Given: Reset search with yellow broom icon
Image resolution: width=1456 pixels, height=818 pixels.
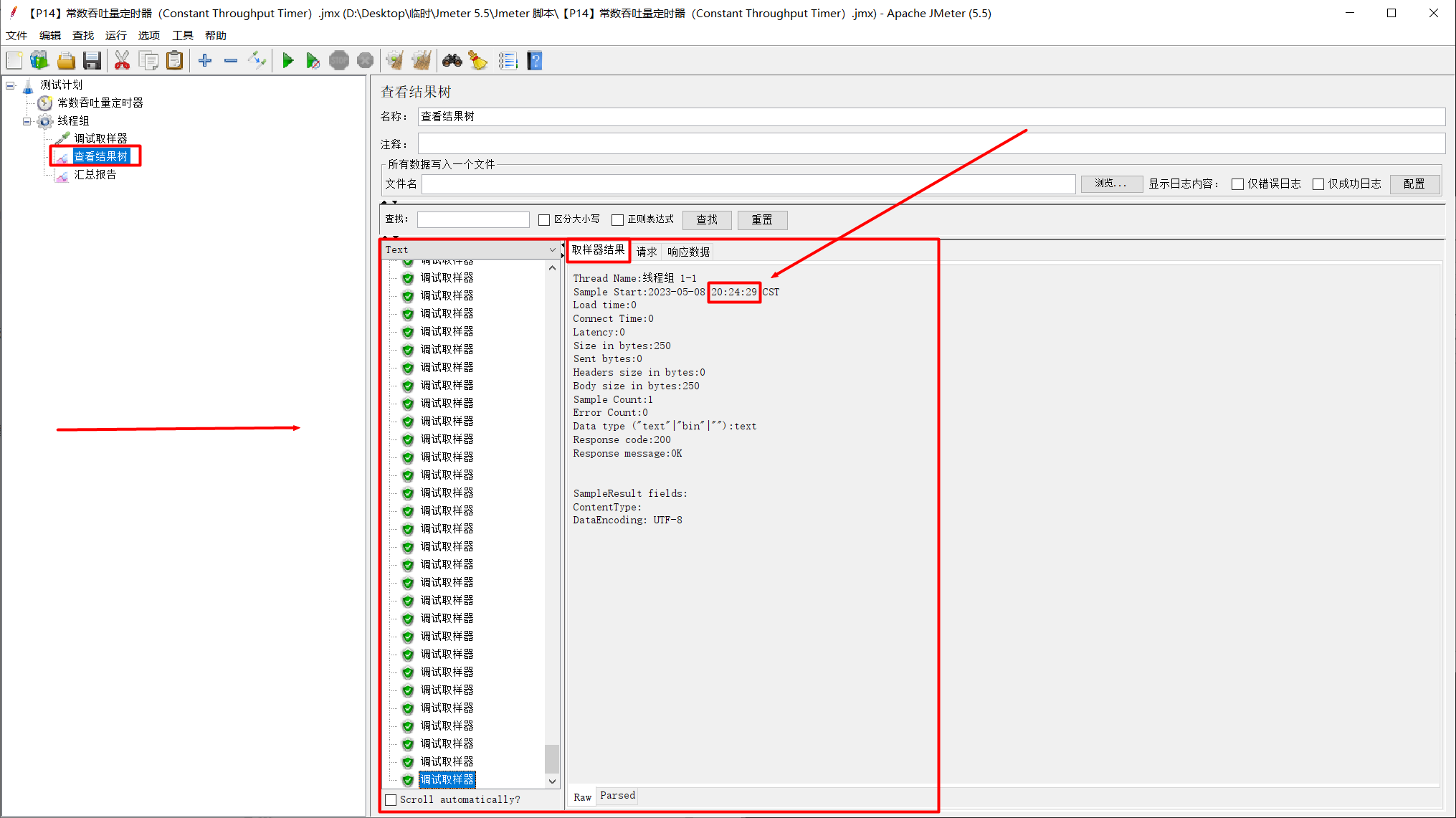Looking at the screenshot, I should pos(478,61).
